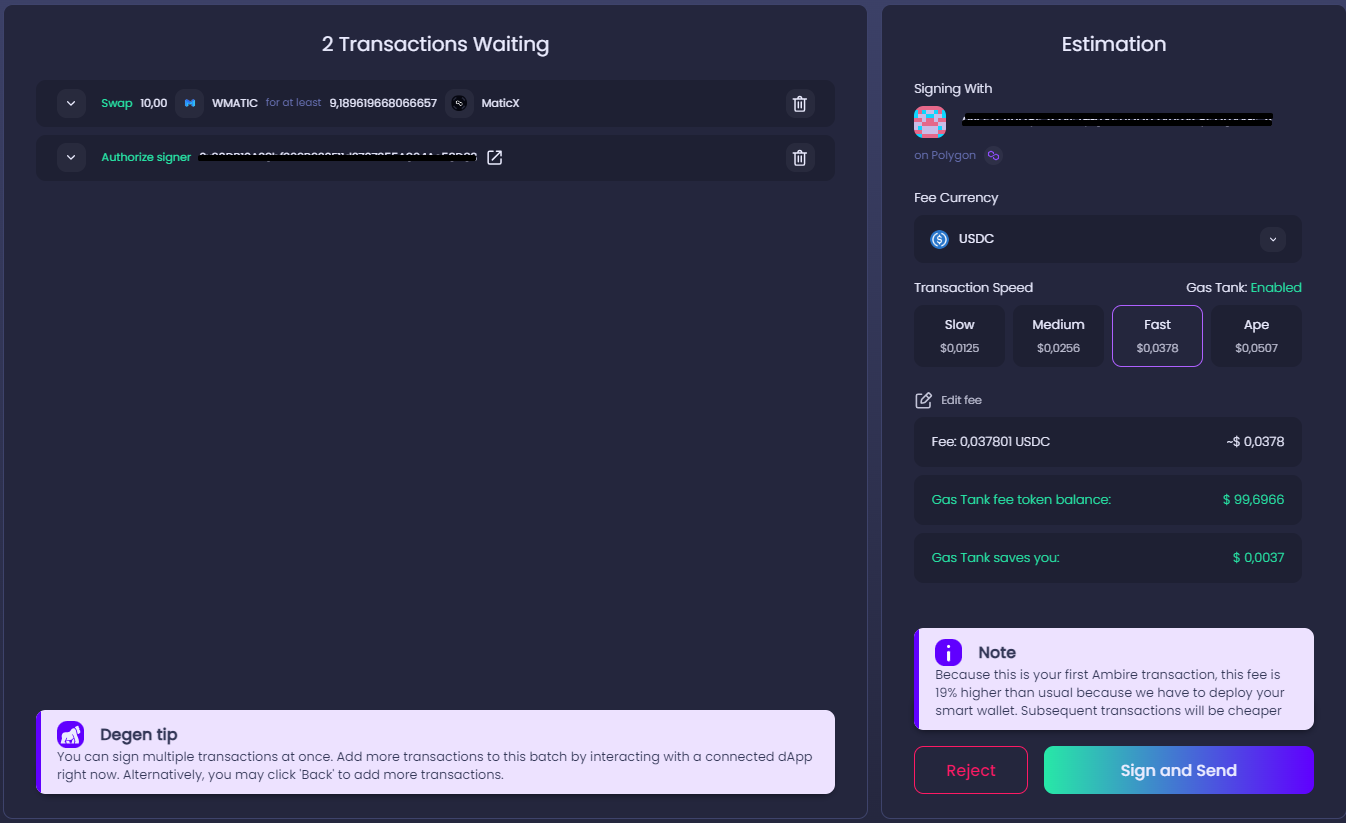This screenshot has height=823, width=1346.
Task: Click the Authorize signer label
Action: pos(146,157)
